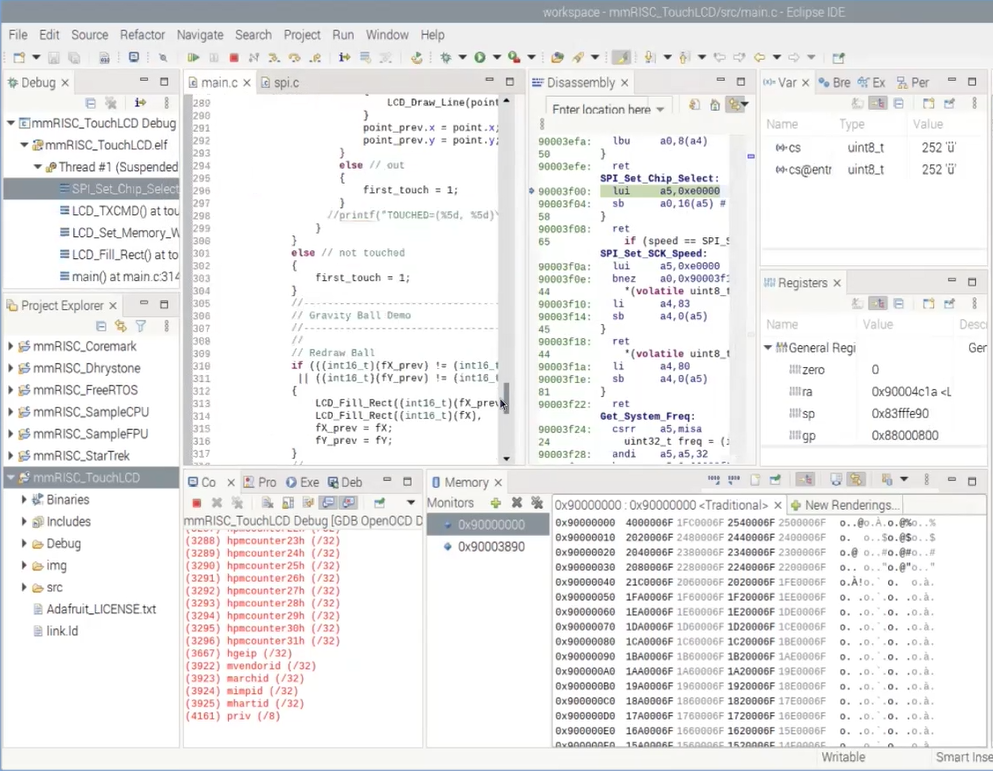
Task: Add a new memory monitor with plus icon
Action: pyautogui.click(x=495, y=503)
